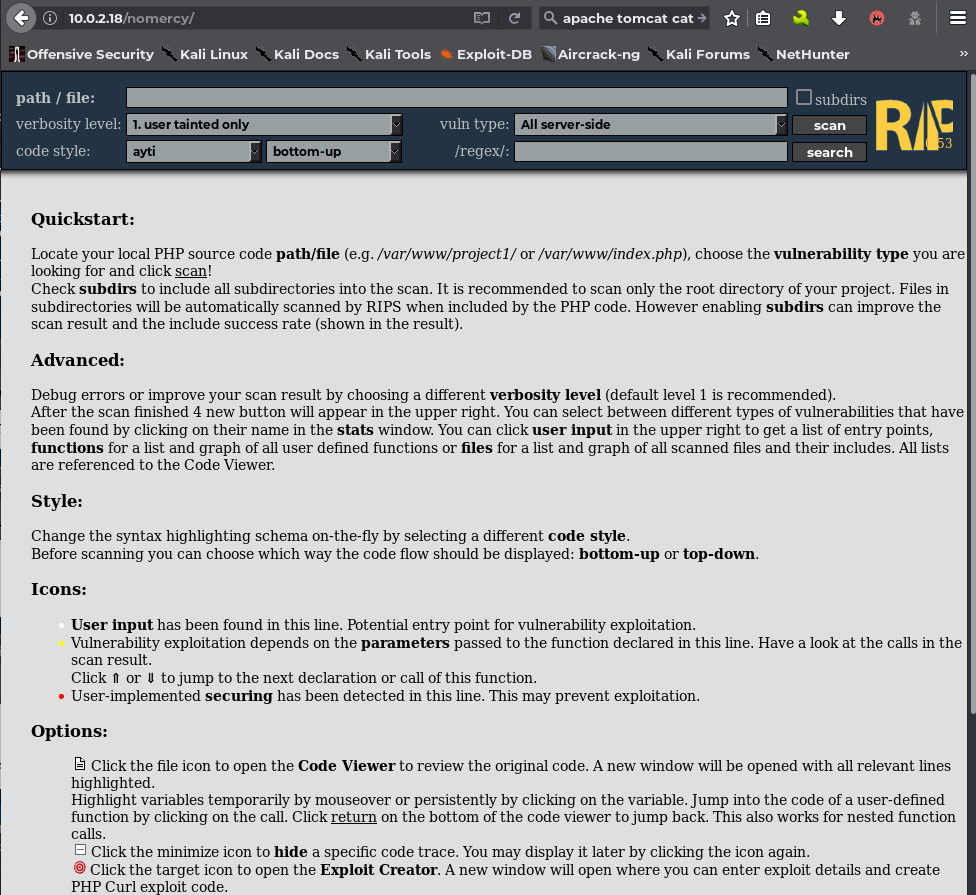Image resolution: width=976 pixels, height=895 pixels.
Task: Open the Firefox hamburger menu
Action: pyautogui.click(x=957, y=18)
